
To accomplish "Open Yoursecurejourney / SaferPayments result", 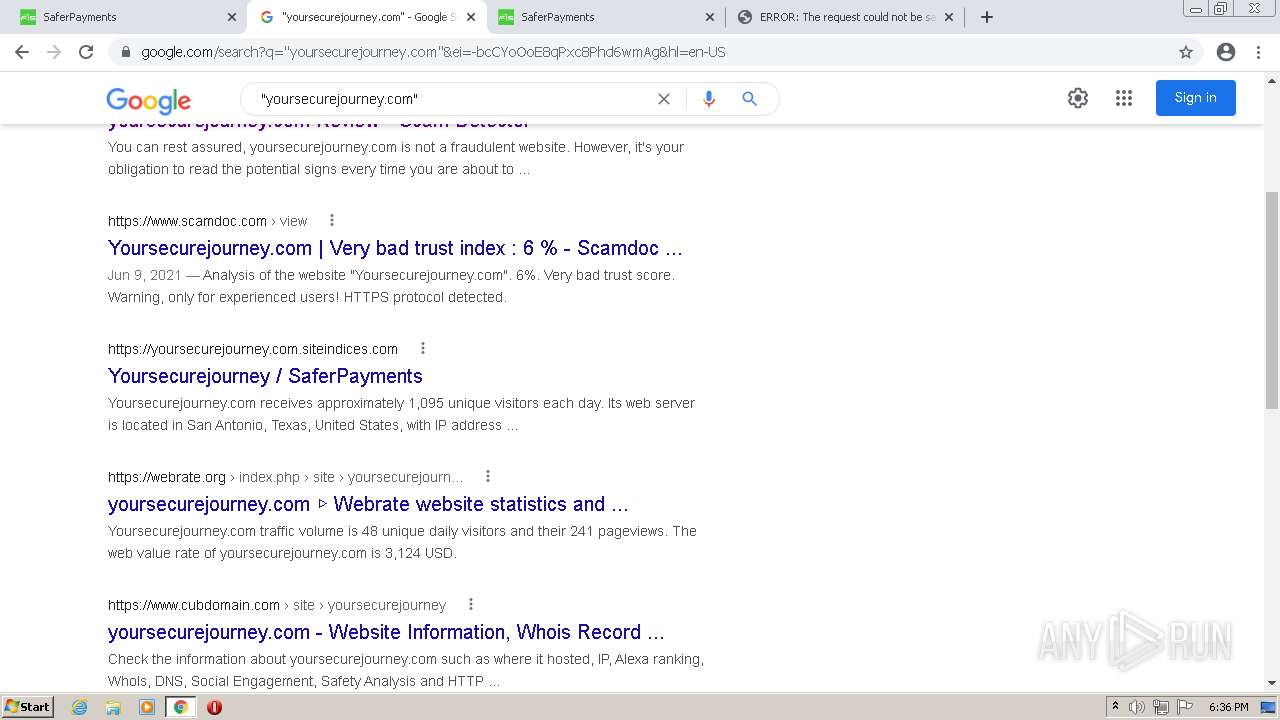I will pos(265,376).
